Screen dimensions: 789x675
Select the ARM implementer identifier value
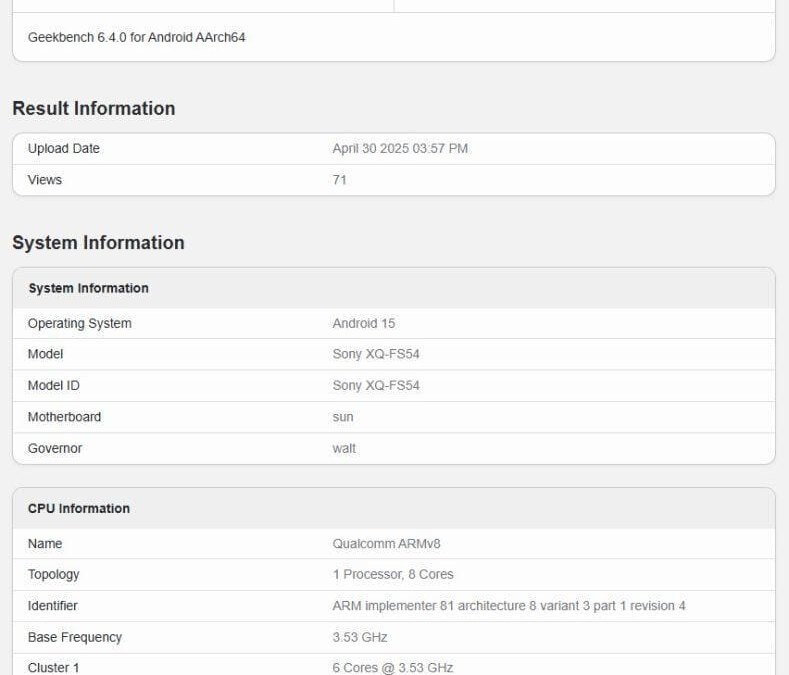[508, 606]
